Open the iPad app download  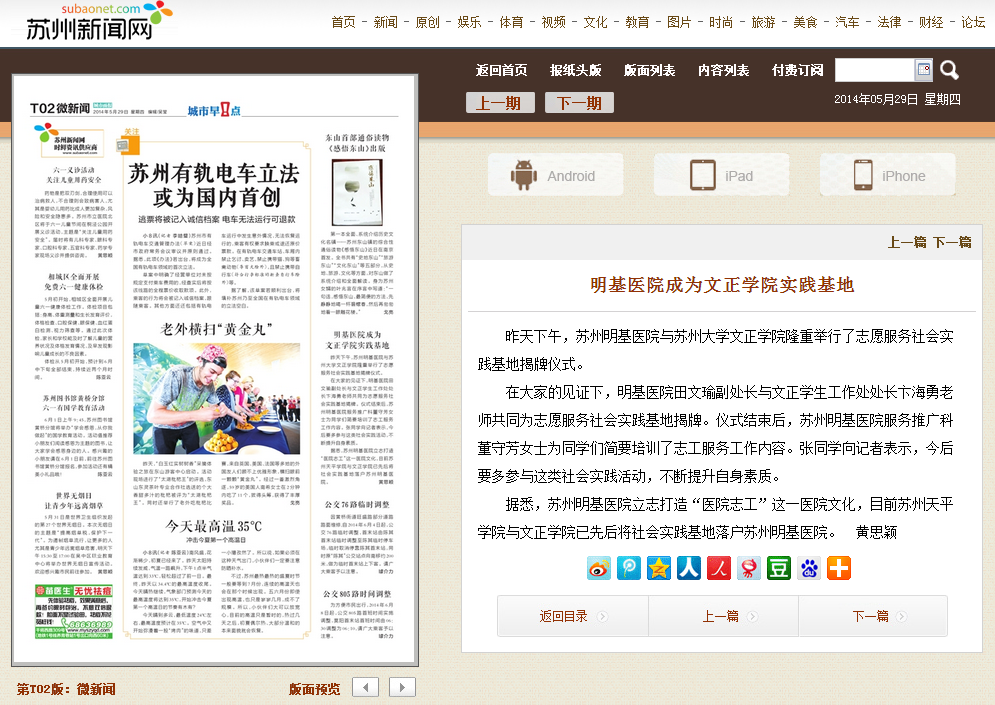coord(720,176)
